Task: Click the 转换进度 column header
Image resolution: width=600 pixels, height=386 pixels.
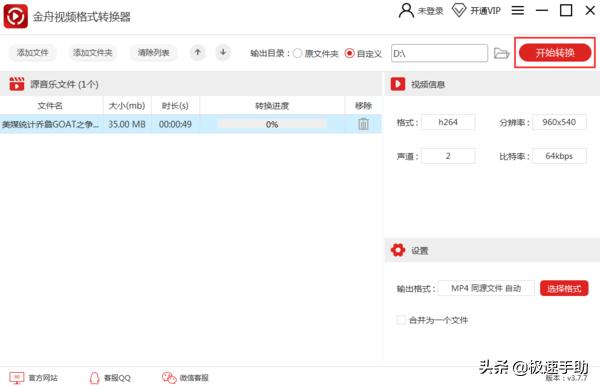Action: pos(272,106)
